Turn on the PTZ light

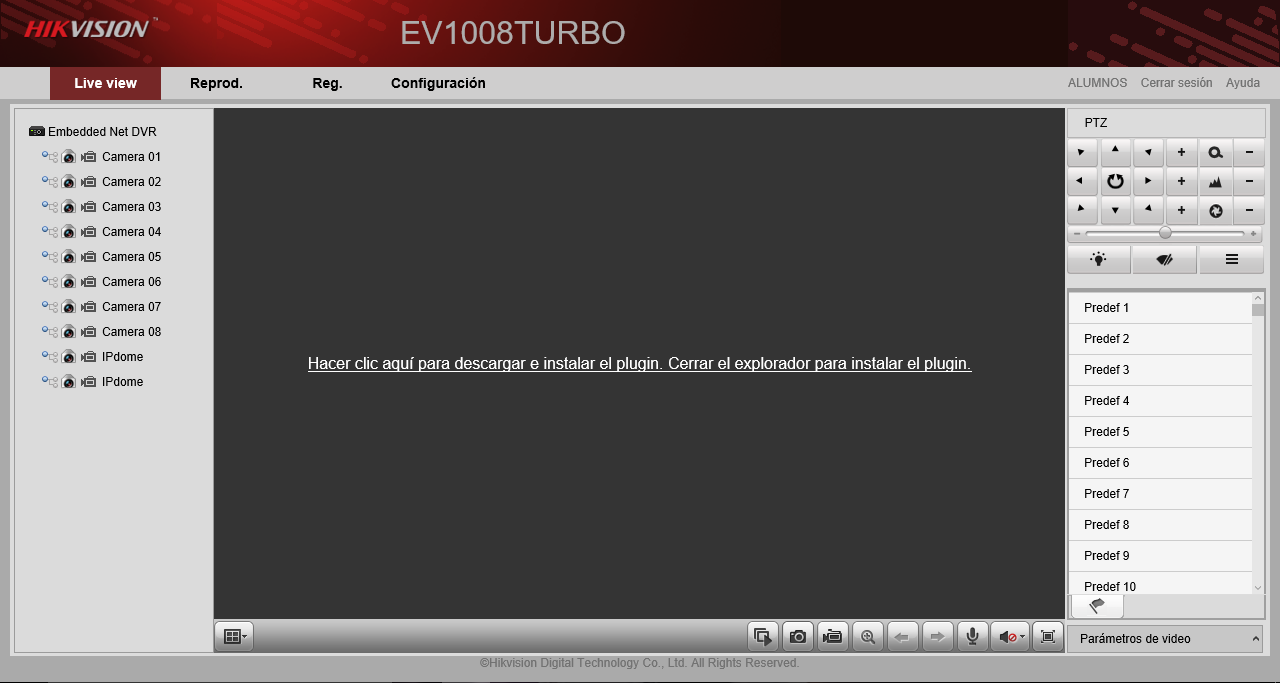(1099, 260)
